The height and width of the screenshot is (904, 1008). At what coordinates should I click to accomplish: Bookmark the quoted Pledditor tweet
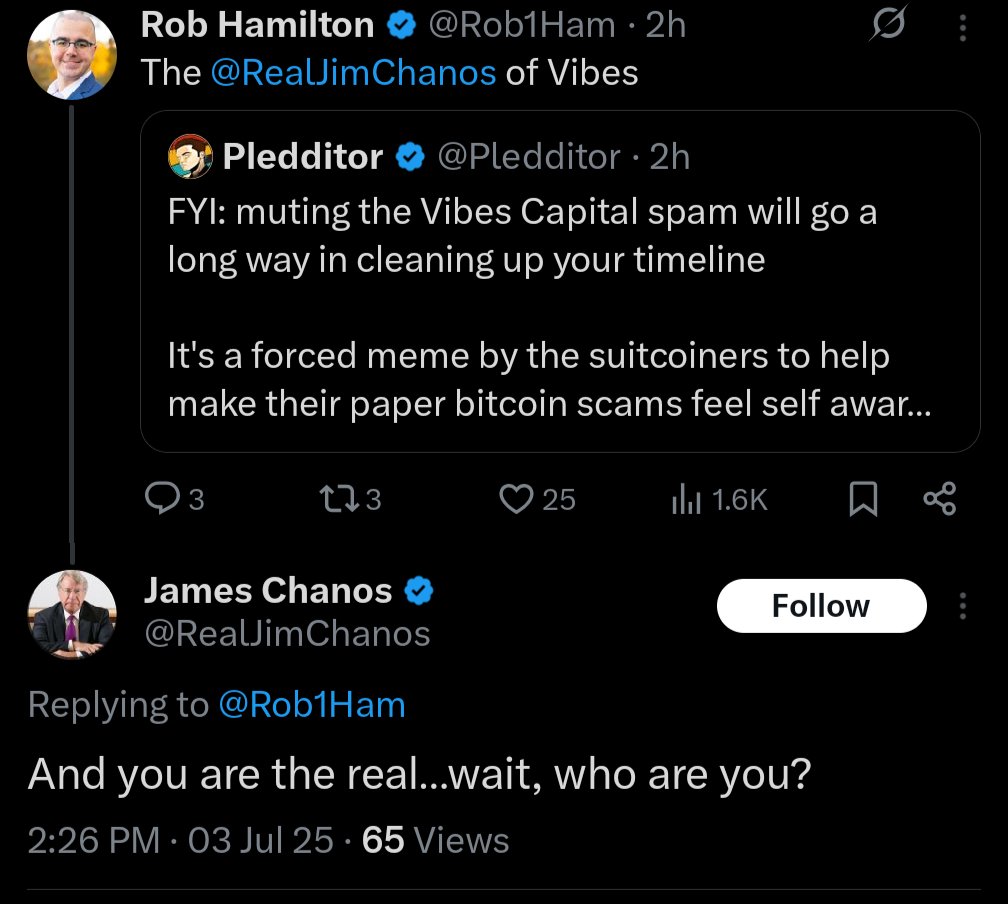[864, 498]
